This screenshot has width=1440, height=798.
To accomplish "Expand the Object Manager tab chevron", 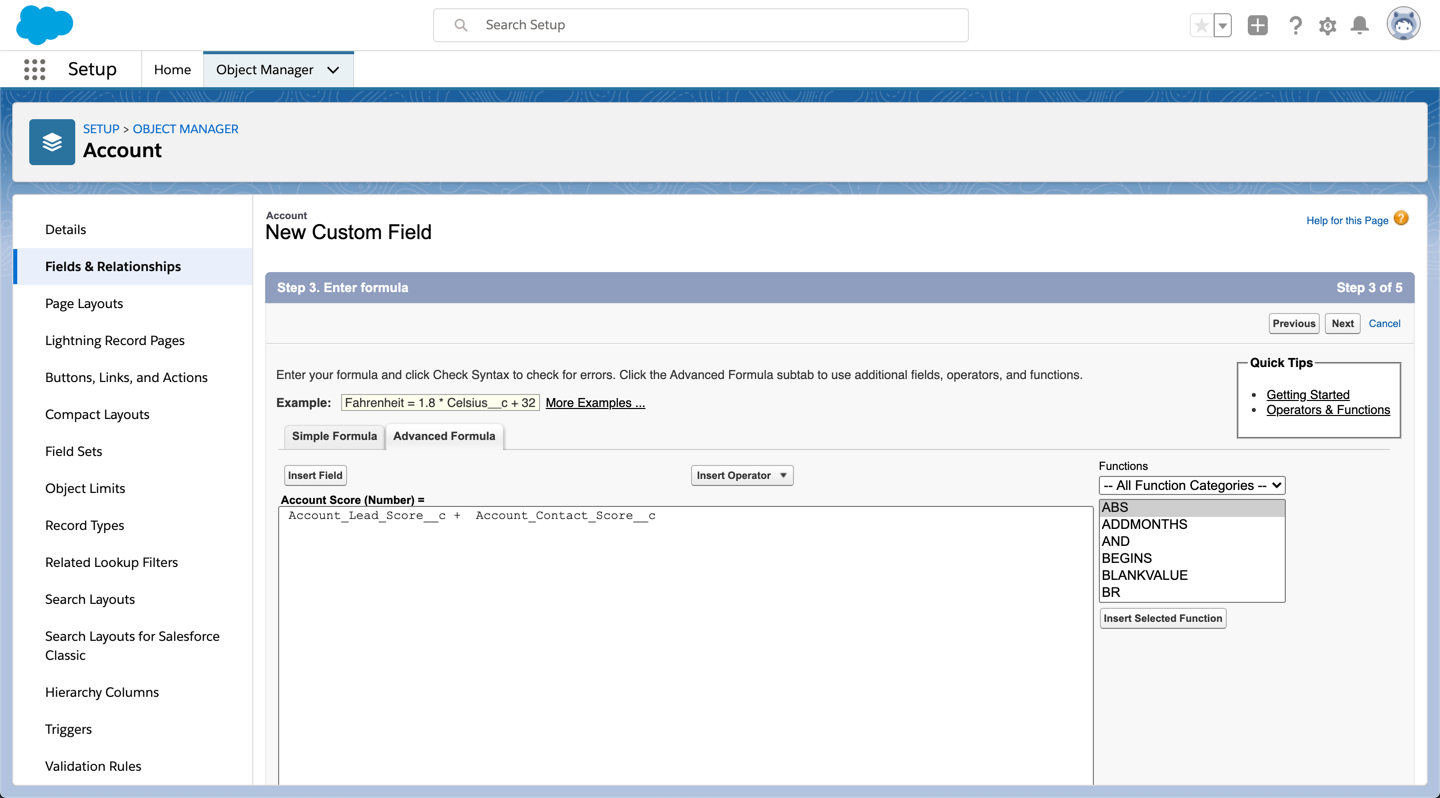I will click(333, 70).
